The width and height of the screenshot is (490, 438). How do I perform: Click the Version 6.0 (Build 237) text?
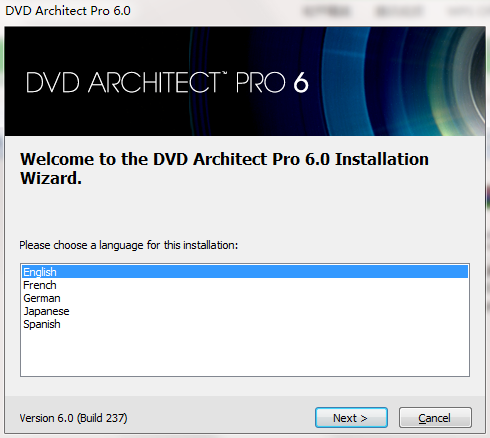point(73,418)
